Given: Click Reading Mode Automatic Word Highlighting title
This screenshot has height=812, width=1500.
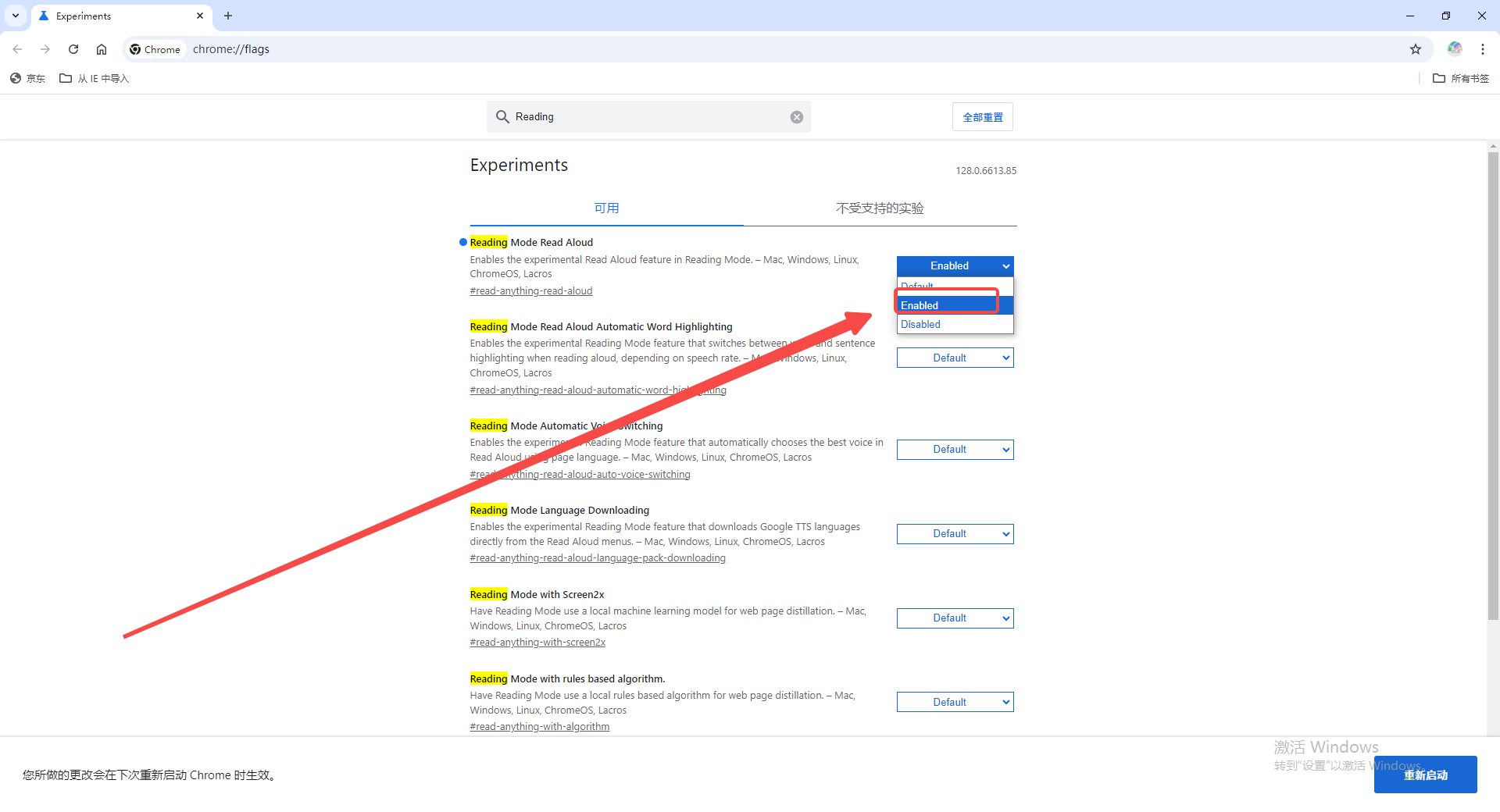Looking at the screenshot, I should (x=601, y=327).
